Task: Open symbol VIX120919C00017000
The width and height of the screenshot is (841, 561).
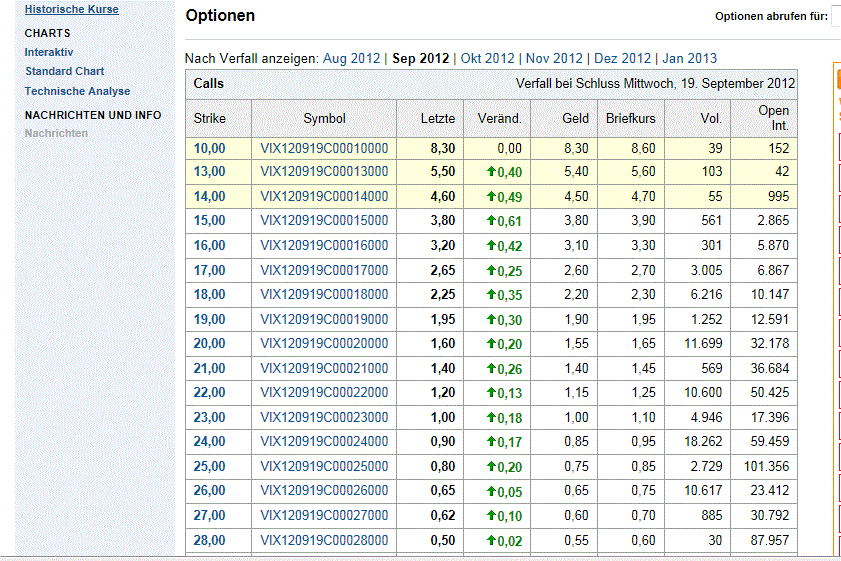Action: (324, 270)
